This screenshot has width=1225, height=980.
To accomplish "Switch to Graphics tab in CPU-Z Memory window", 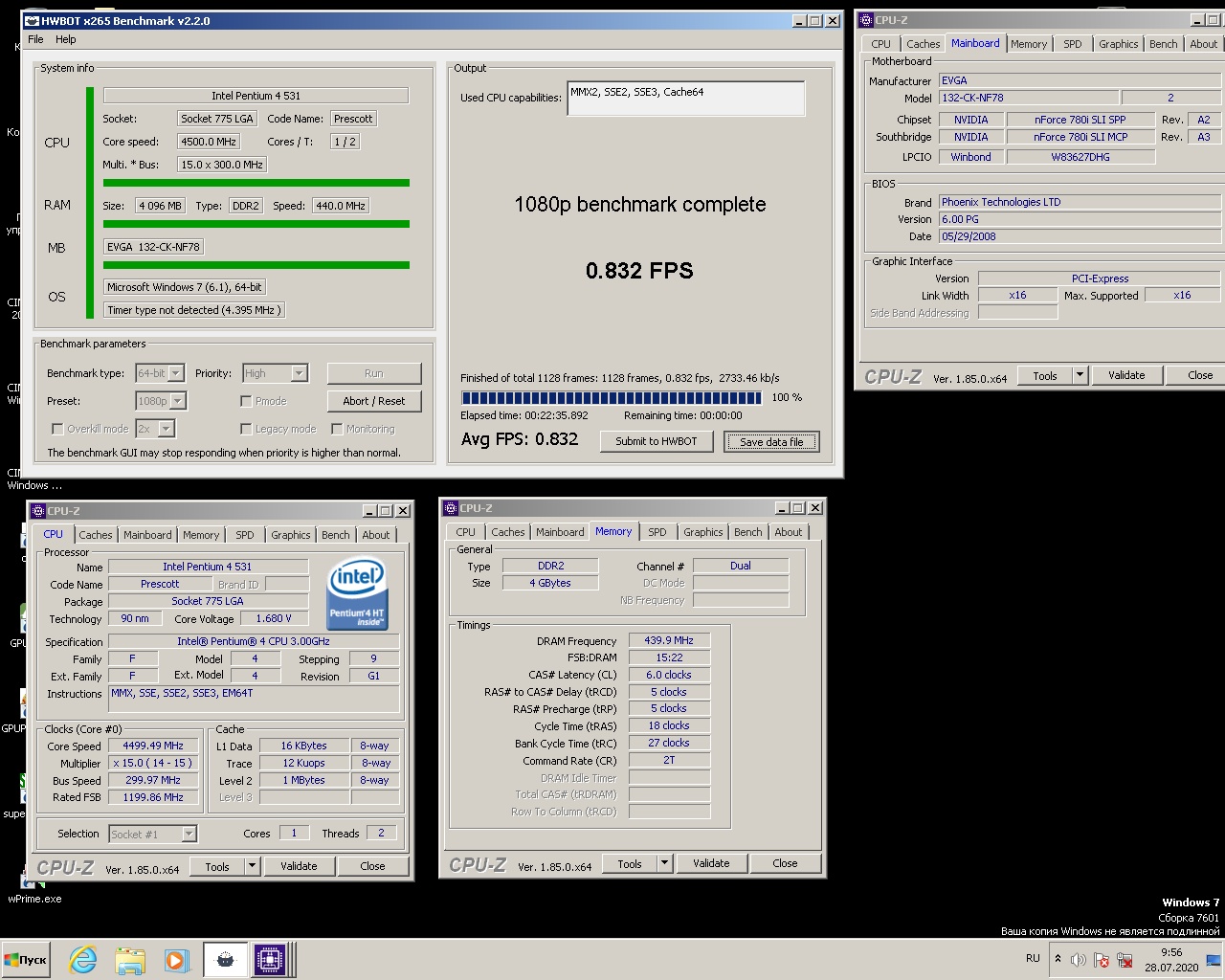I will click(x=703, y=532).
